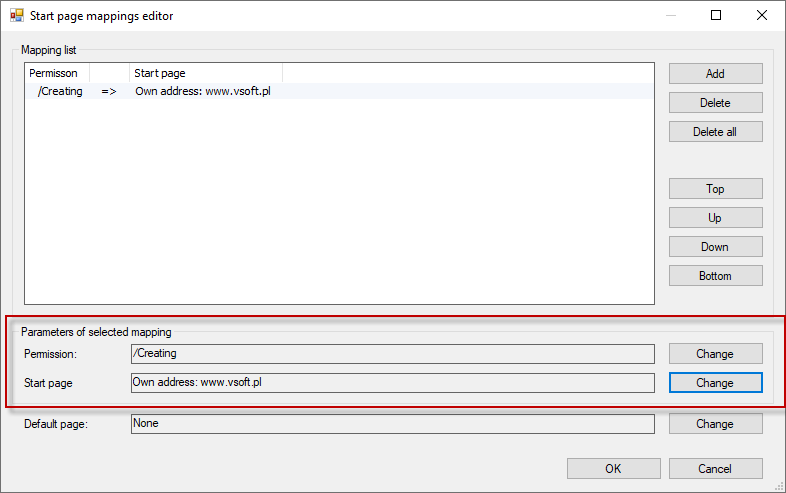The width and height of the screenshot is (786, 493).
Task: Send the mapping to Bottom
Action: click(715, 276)
